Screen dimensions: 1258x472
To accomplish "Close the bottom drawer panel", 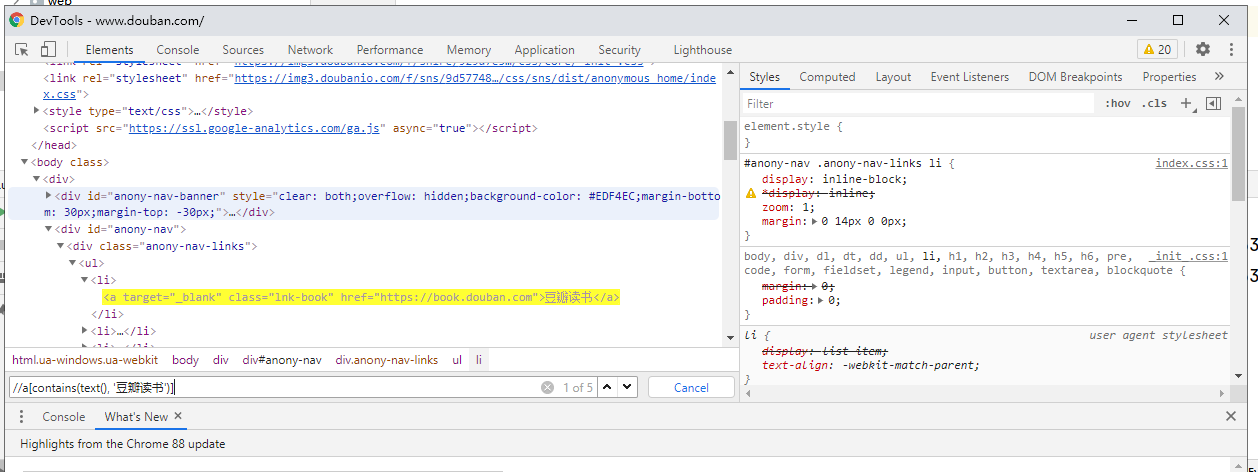I will coord(1231,416).
